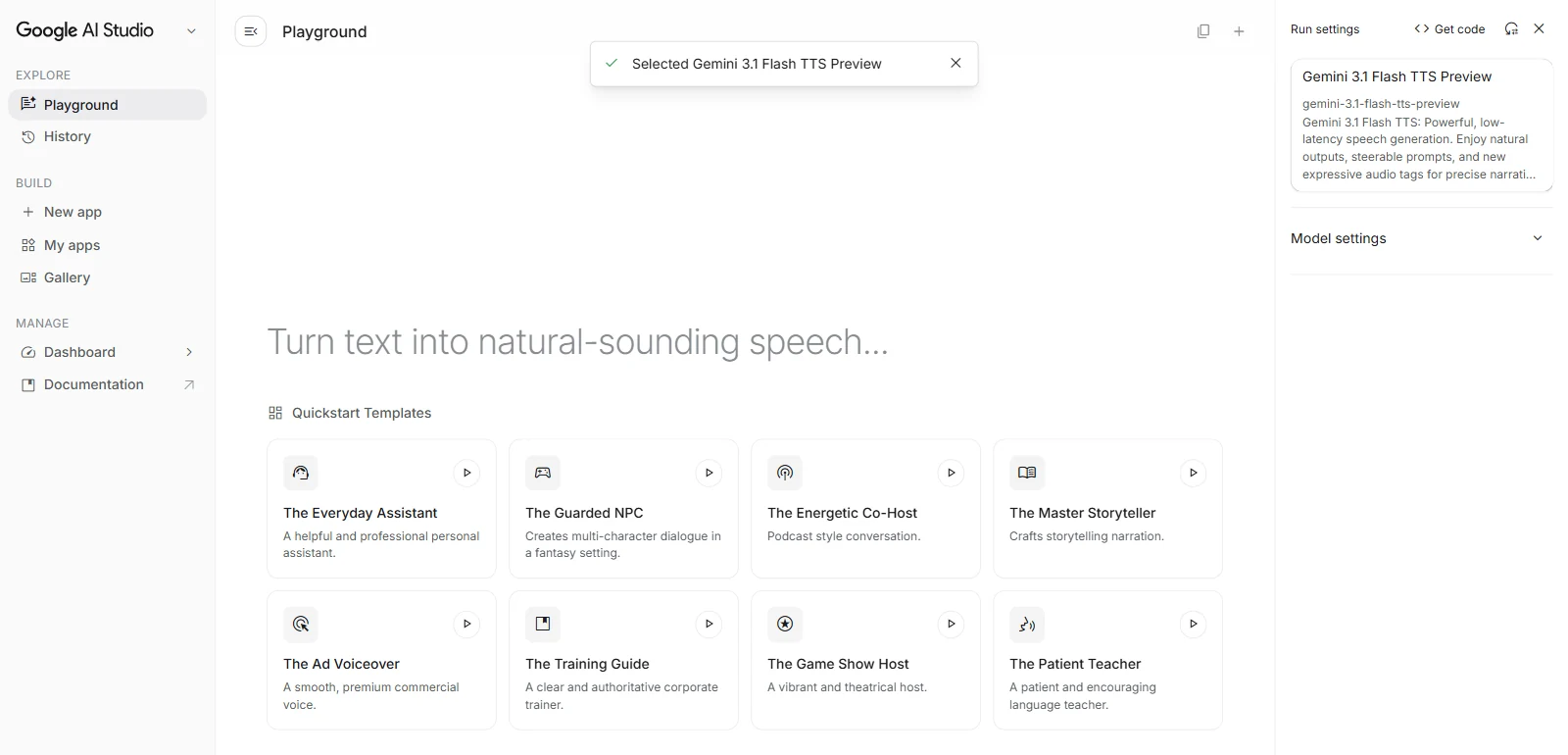The height and width of the screenshot is (755, 1568).
Task: Collapse the sidebar with the toggle icon
Action: (x=251, y=31)
